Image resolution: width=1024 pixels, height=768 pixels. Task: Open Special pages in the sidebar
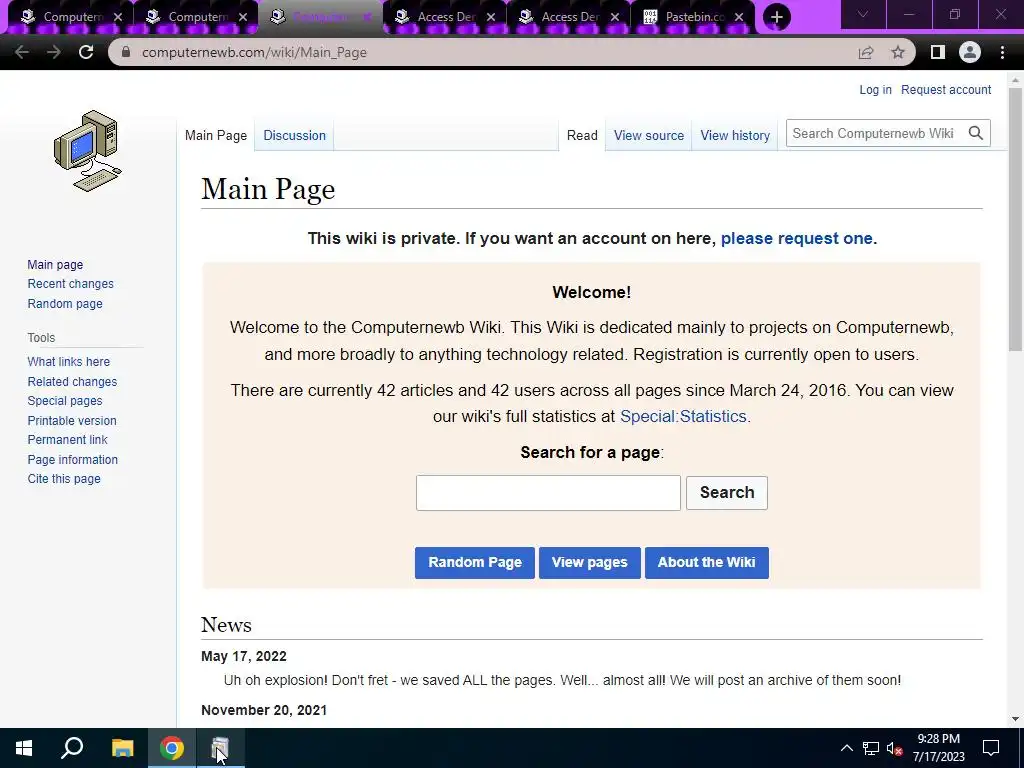pyautogui.click(x=65, y=400)
